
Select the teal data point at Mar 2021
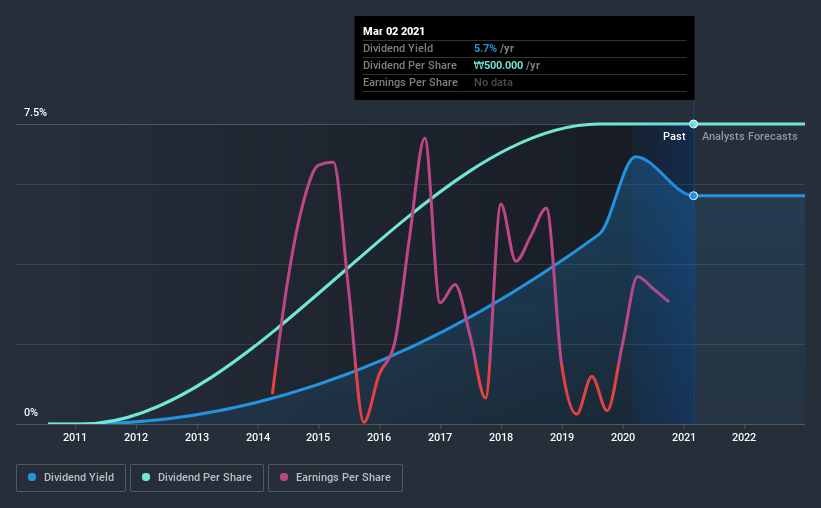click(x=693, y=124)
